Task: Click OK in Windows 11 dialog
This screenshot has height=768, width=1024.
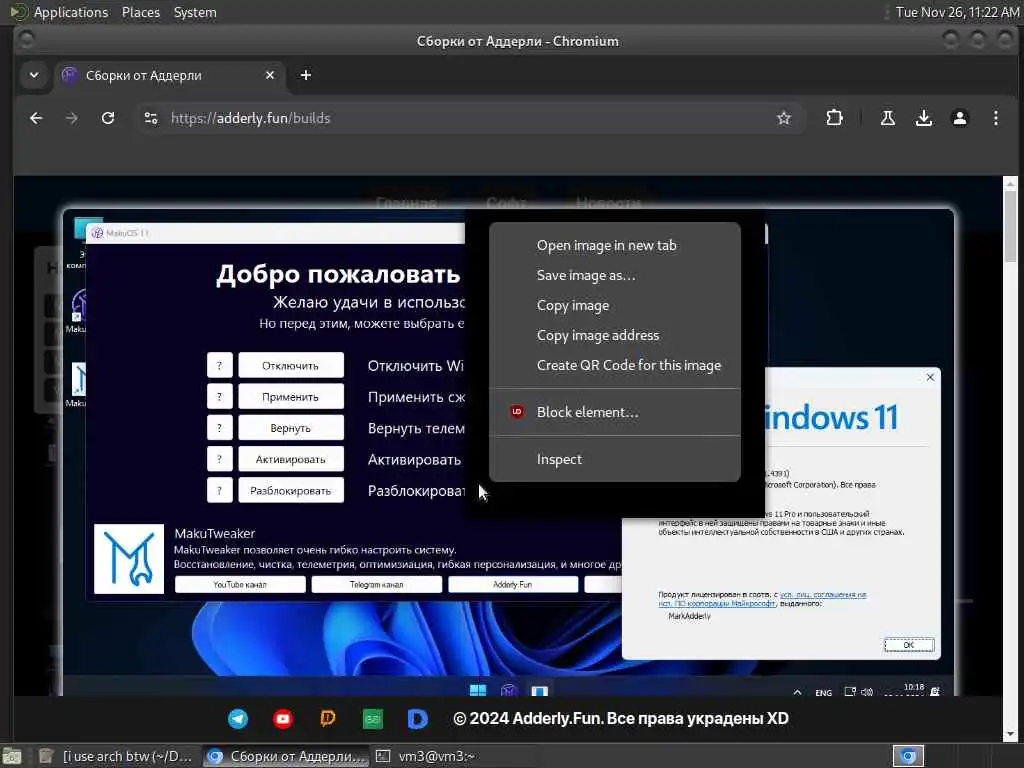Action: (908, 645)
